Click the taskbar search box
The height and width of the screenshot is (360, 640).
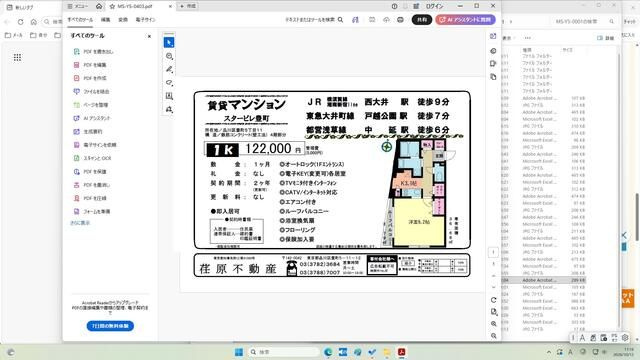click(x=284, y=352)
